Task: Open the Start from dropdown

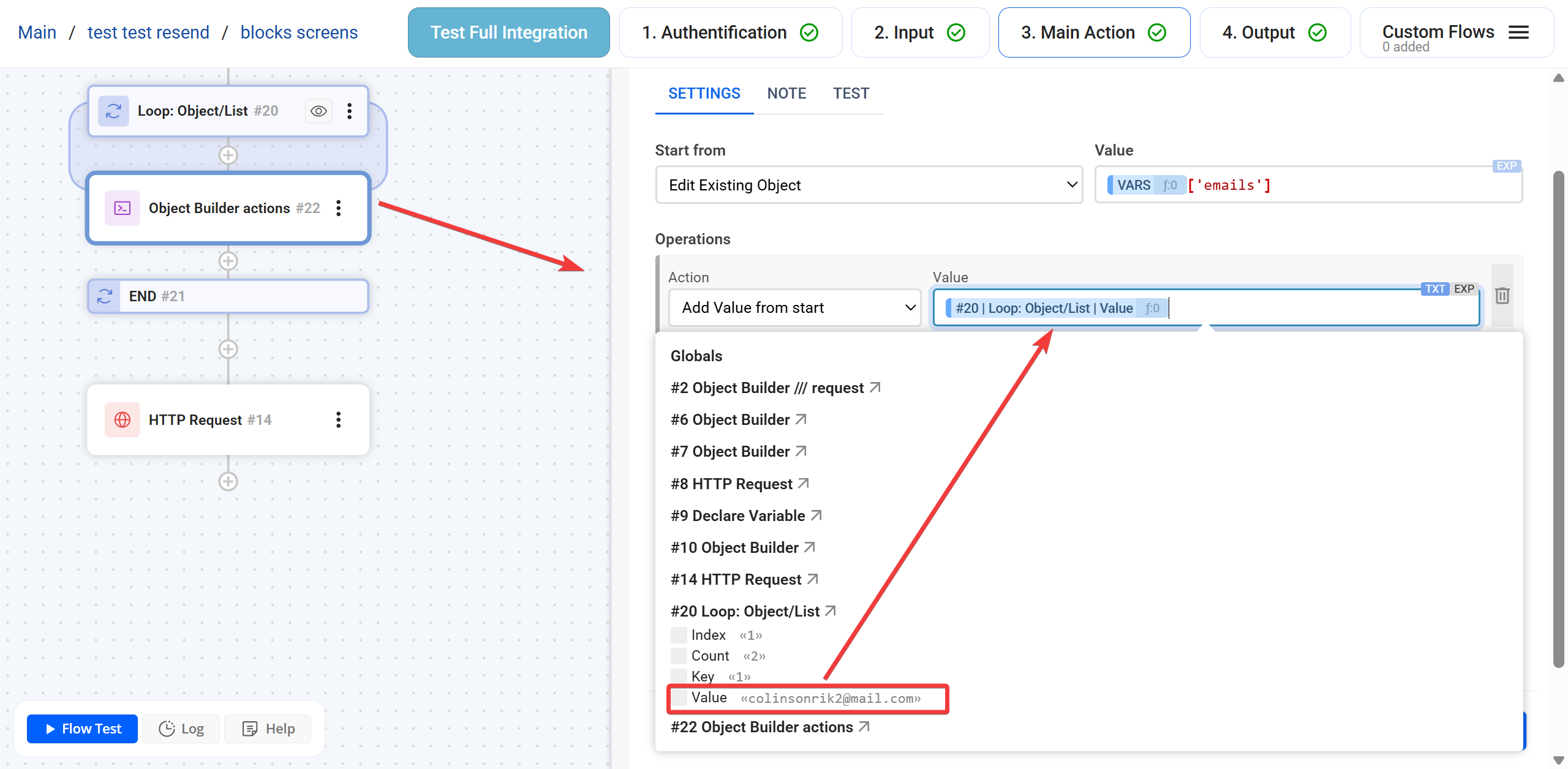Action: (x=869, y=185)
